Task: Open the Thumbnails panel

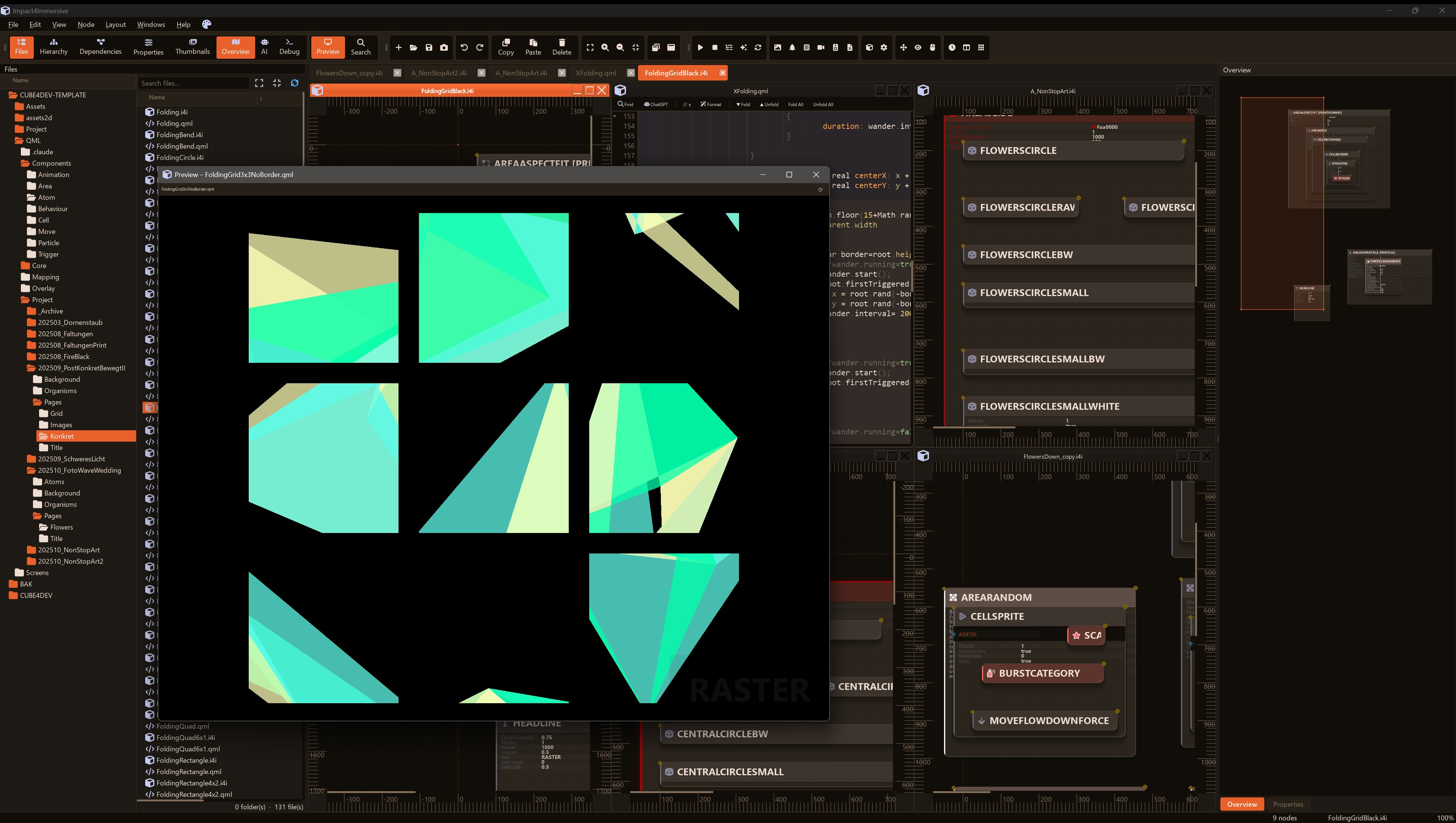Action: click(x=192, y=46)
